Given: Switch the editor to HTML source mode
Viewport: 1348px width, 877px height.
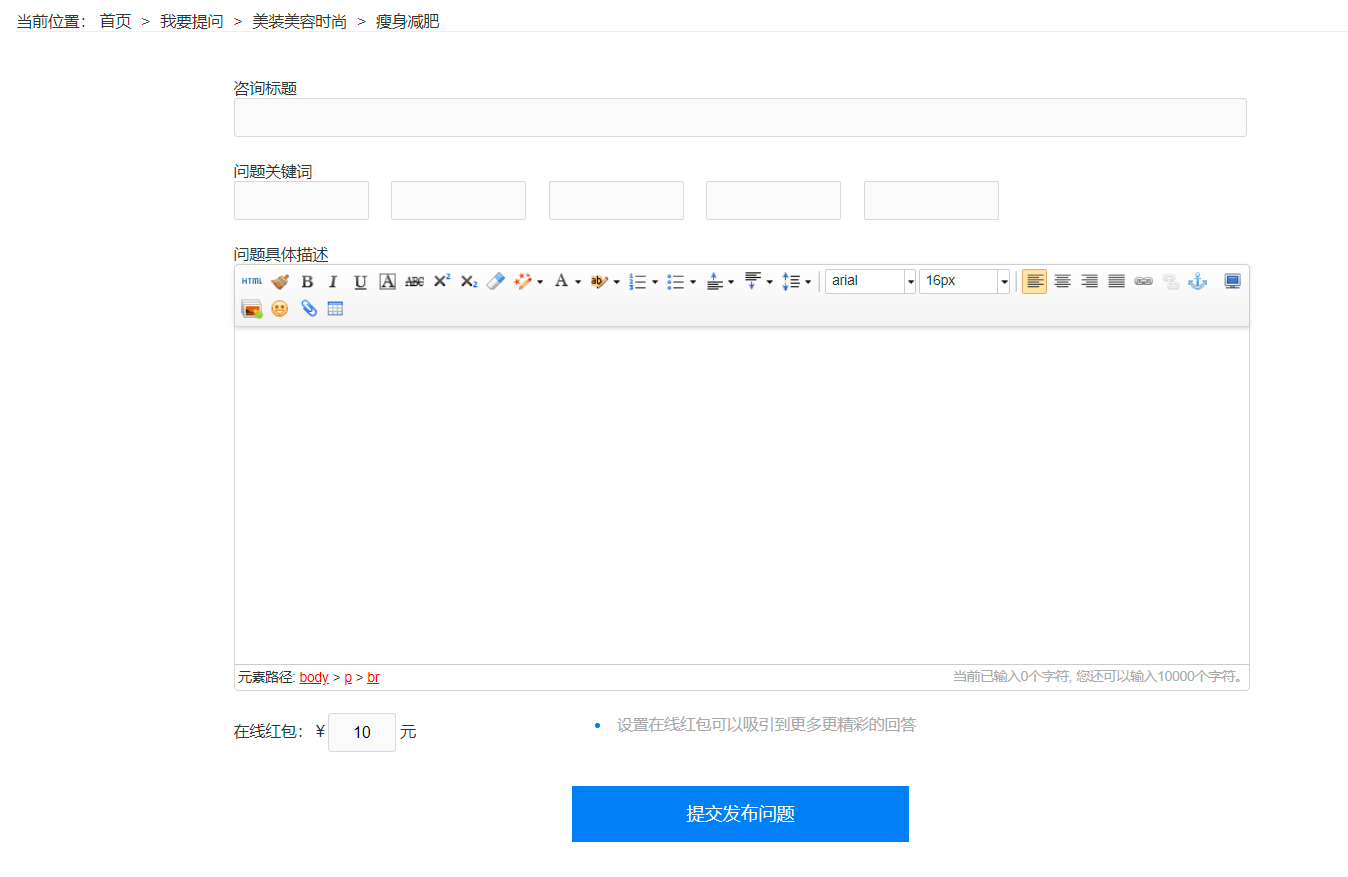Looking at the screenshot, I should coord(252,281).
